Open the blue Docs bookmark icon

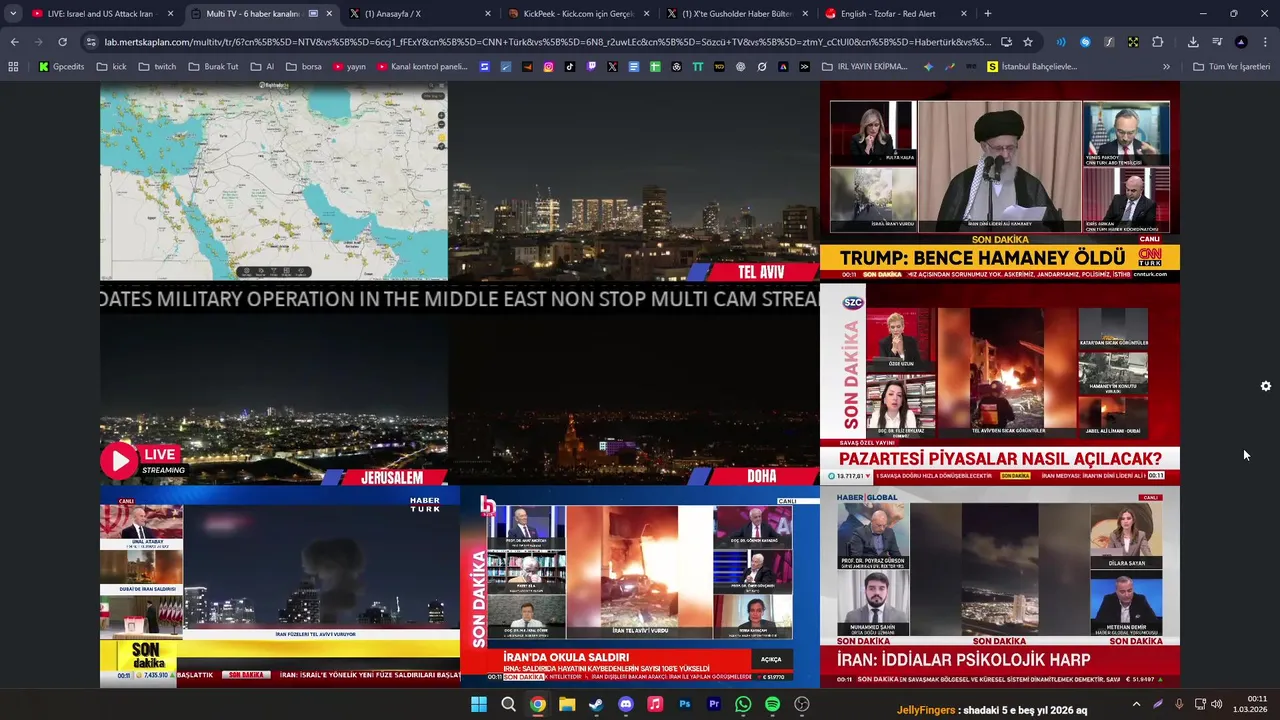coord(634,67)
